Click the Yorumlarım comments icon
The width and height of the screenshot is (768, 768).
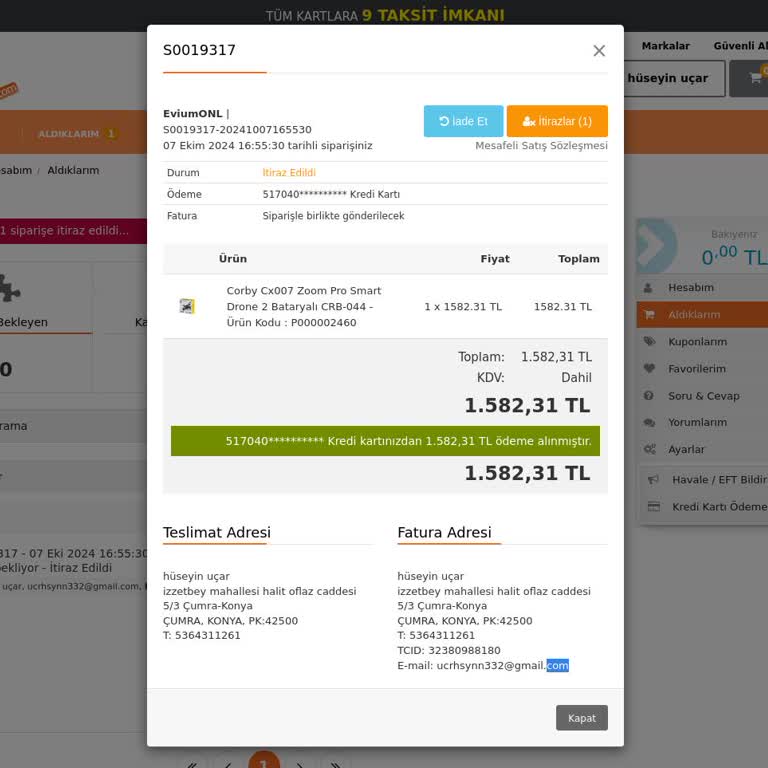coord(649,422)
